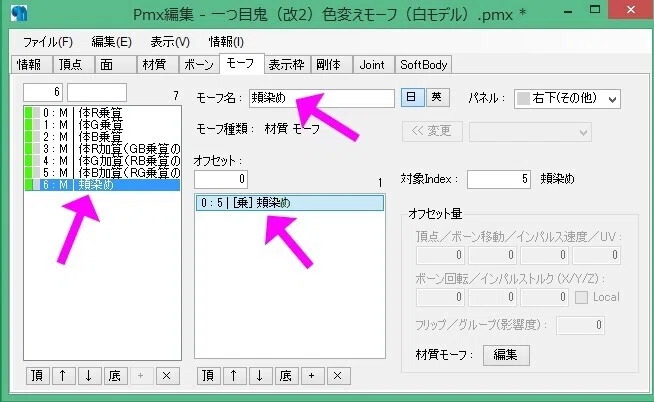The width and height of the screenshot is (654, 402).
Task: Toggle the Local checkbox
Action: coord(581,297)
